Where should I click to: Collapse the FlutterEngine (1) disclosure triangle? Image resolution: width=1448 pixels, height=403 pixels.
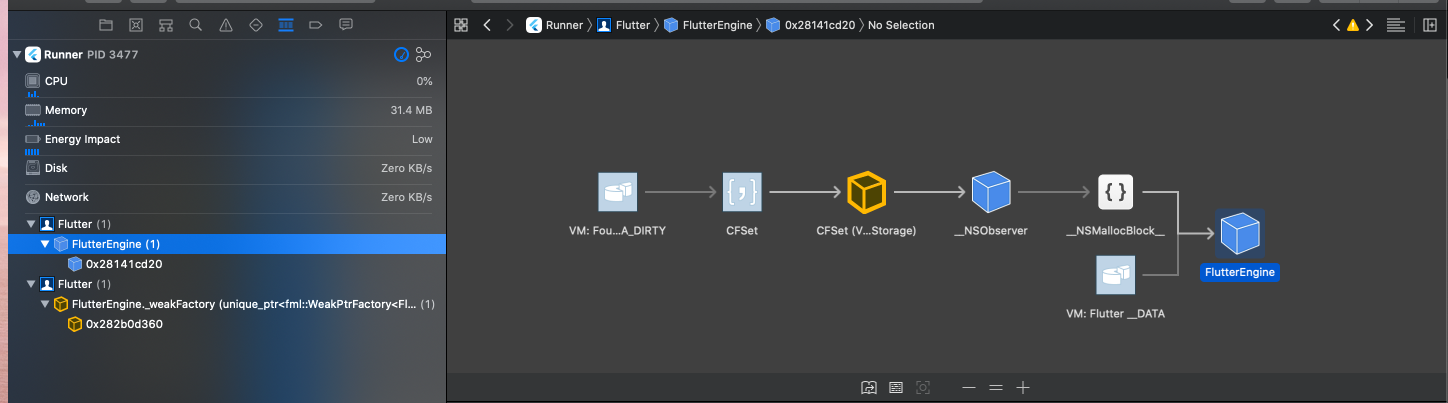pos(45,244)
